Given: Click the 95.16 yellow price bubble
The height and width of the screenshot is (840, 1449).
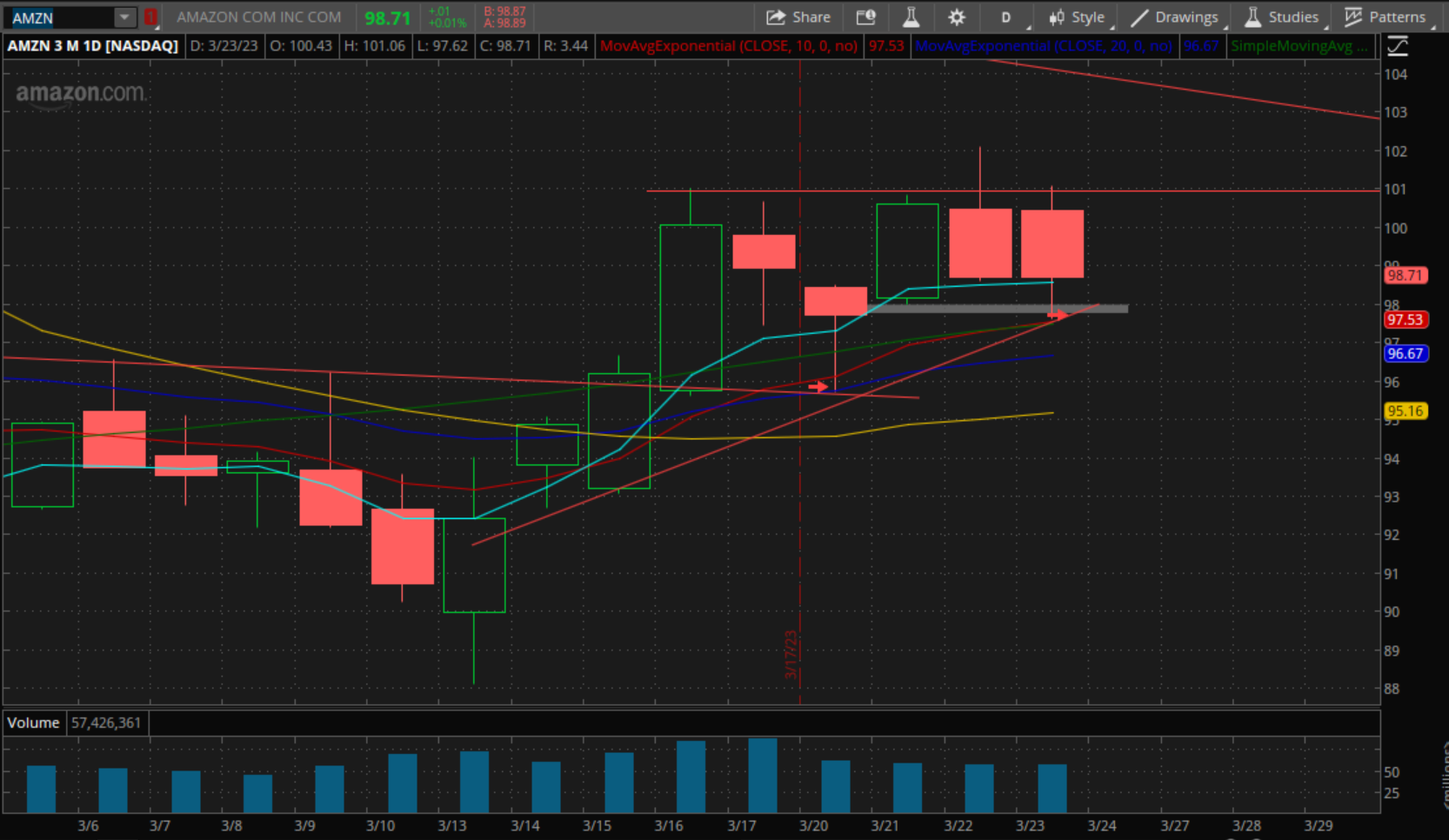Looking at the screenshot, I should 1405,411.
